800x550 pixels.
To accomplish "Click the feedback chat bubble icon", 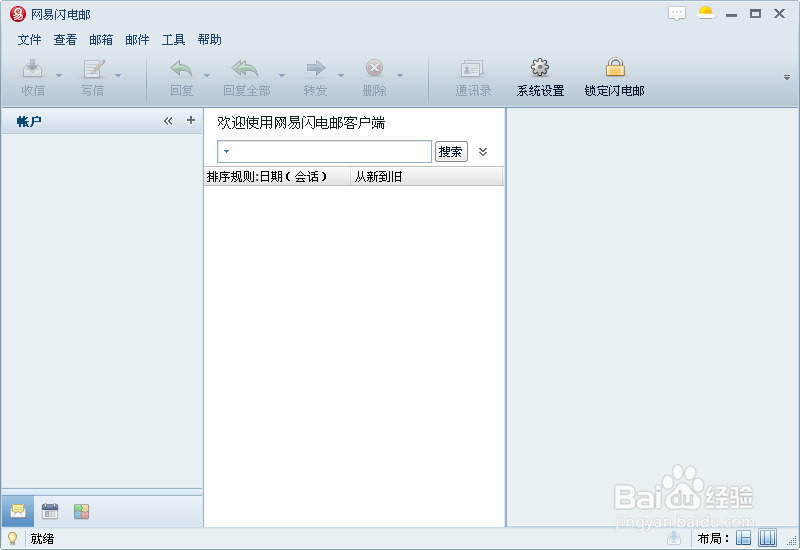I will pyautogui.click(x=677, y=14).
